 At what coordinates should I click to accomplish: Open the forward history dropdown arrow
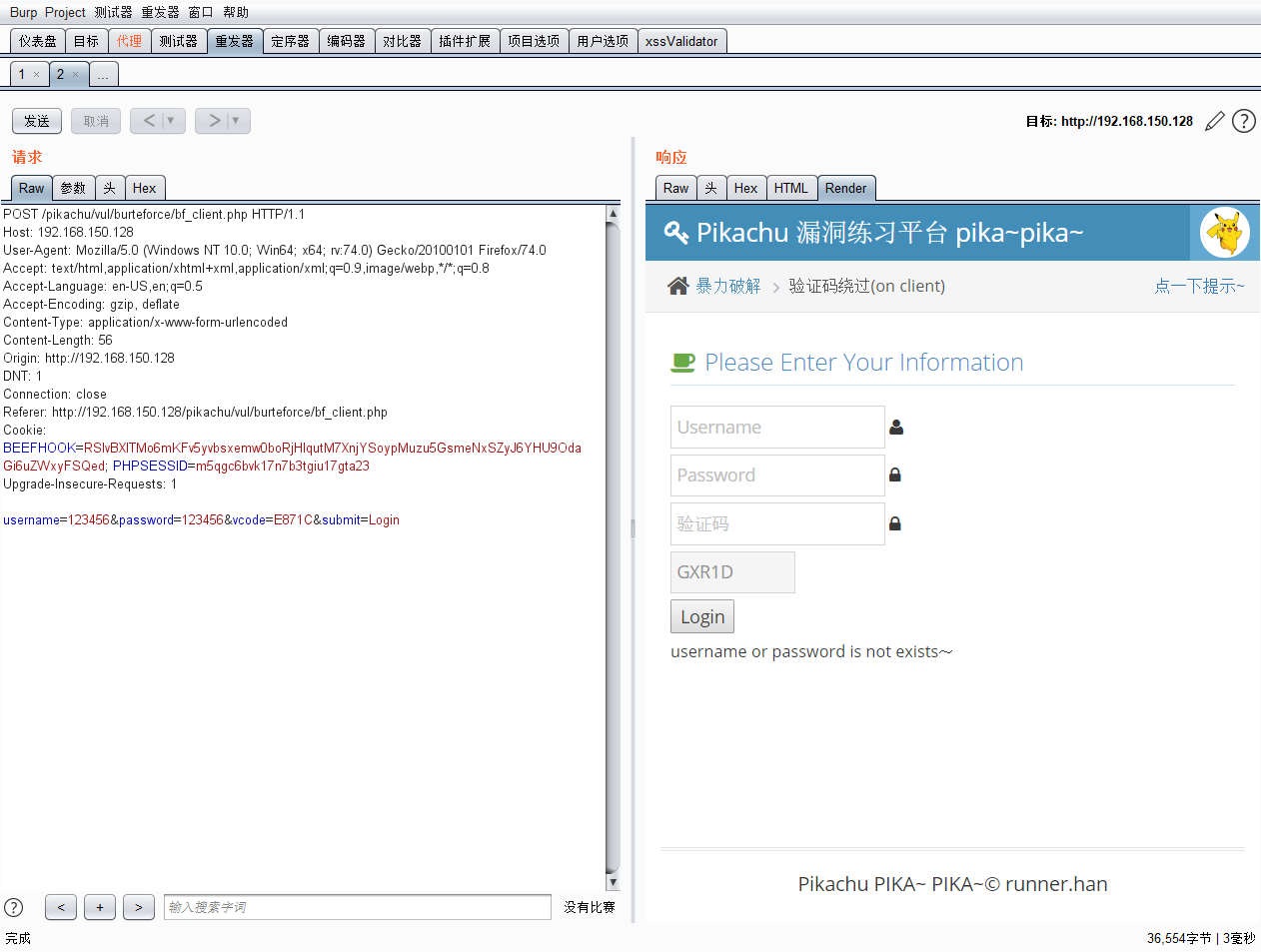coord(237,121)
